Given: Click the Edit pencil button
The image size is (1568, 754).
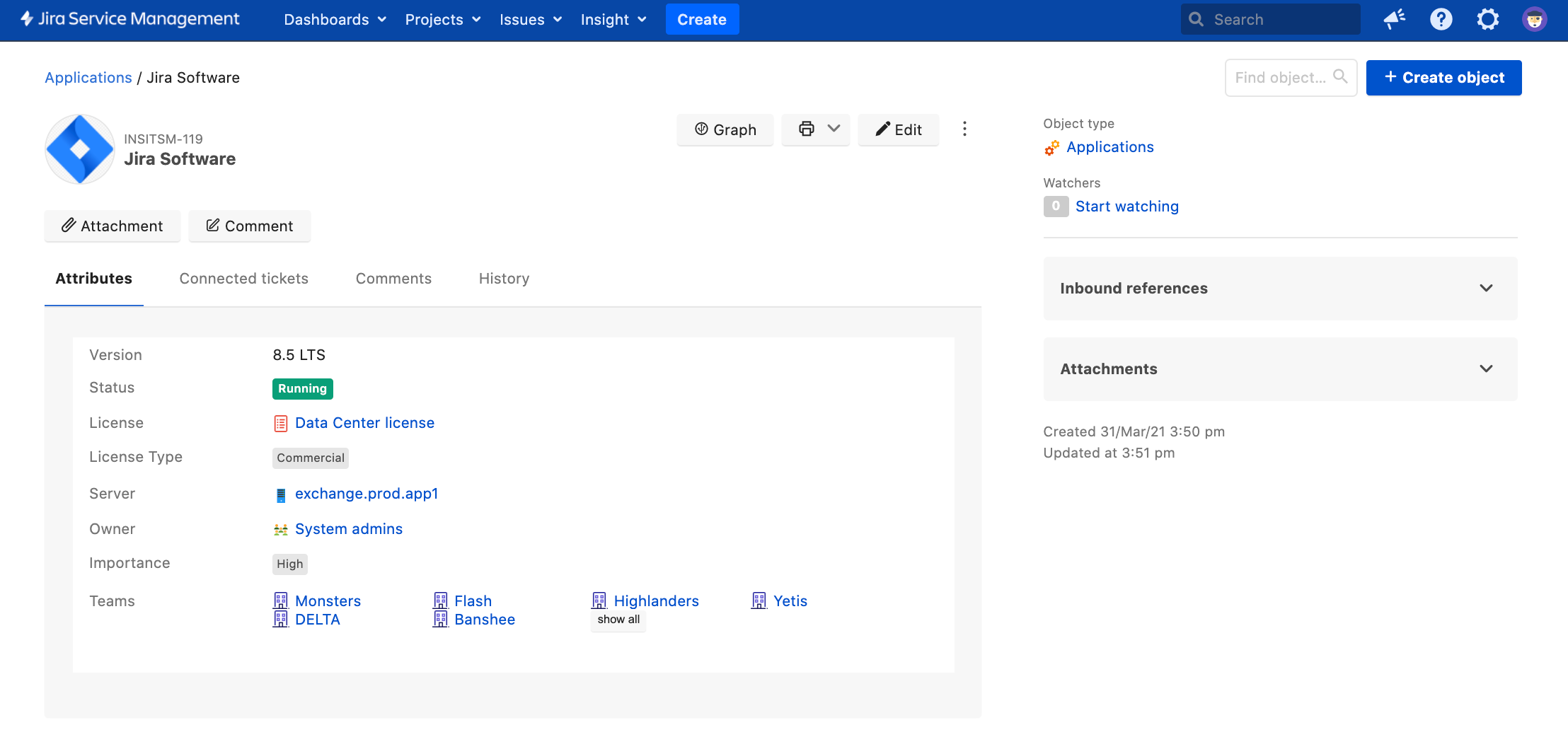Looking at the screenshot, I should pyautogui.click(x=898, y=129).
